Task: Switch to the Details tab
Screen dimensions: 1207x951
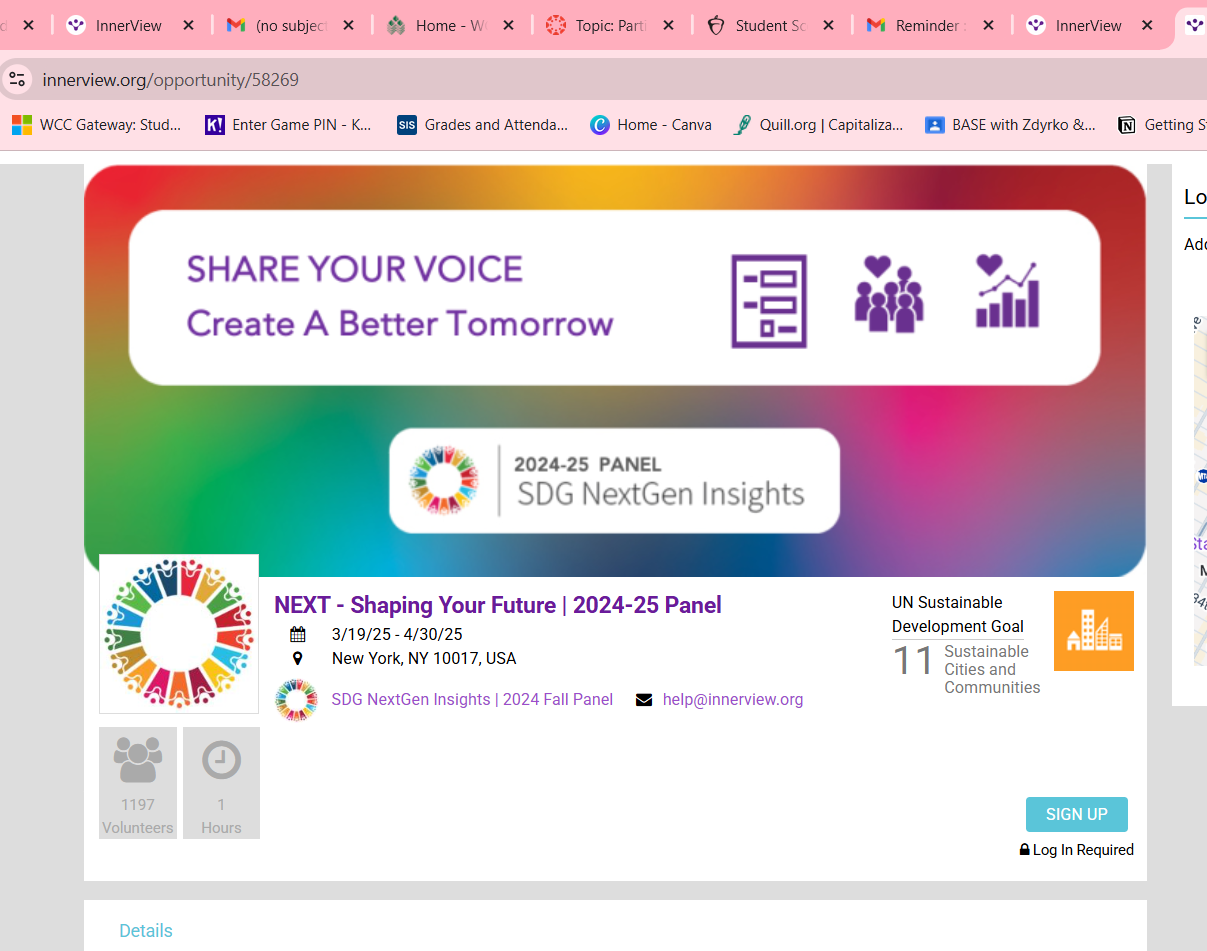Action: [146, 931]
